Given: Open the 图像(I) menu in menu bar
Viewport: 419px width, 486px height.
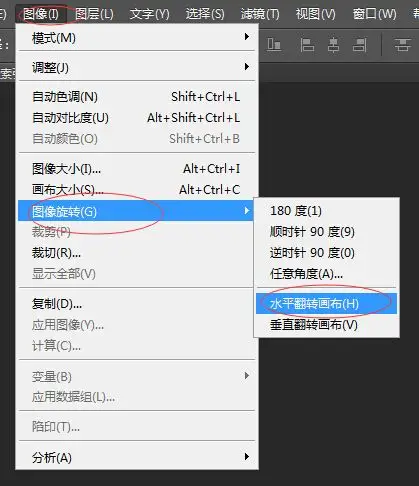Looking at the screenshot, I should (x=41, y=14).
